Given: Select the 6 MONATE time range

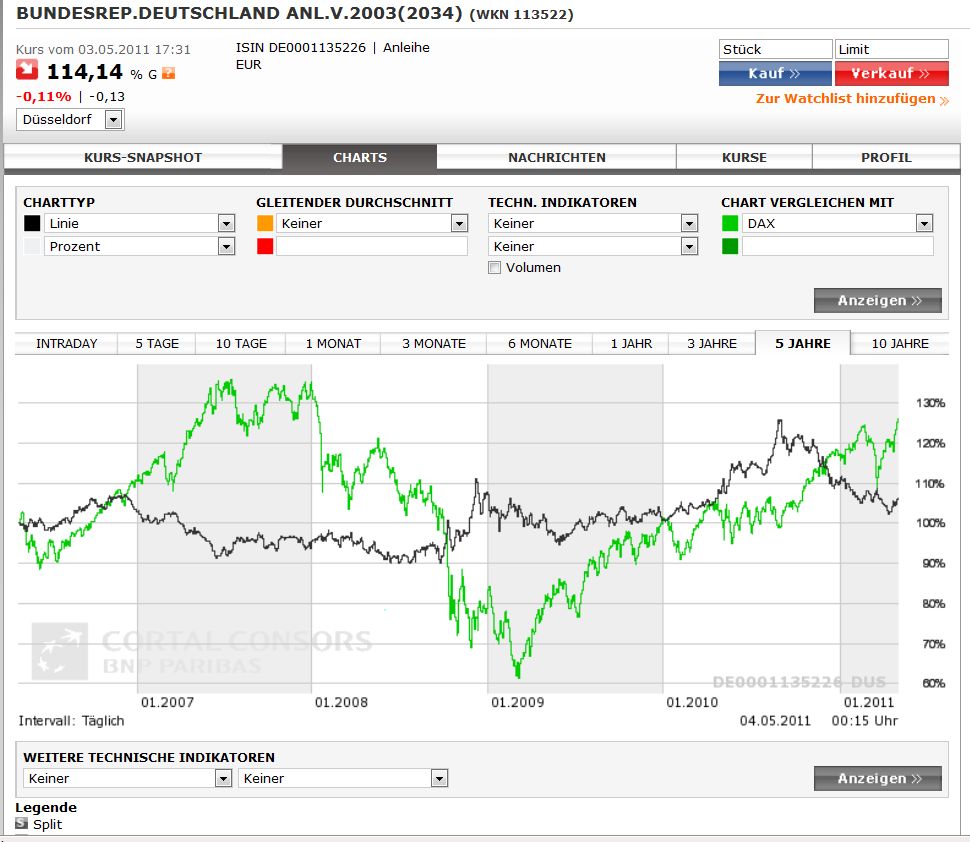Looking at the screenshot, I should tap(539, 343).
